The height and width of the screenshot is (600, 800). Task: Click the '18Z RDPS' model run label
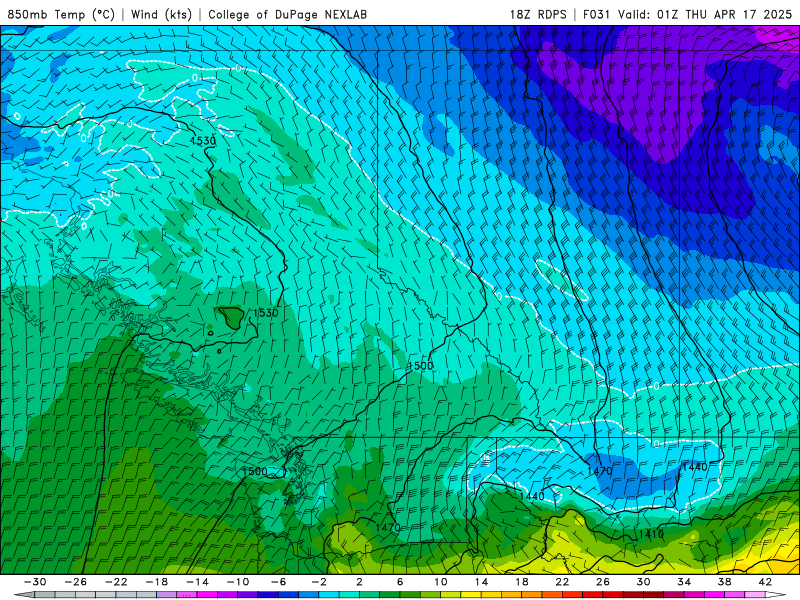pos(538,14)
